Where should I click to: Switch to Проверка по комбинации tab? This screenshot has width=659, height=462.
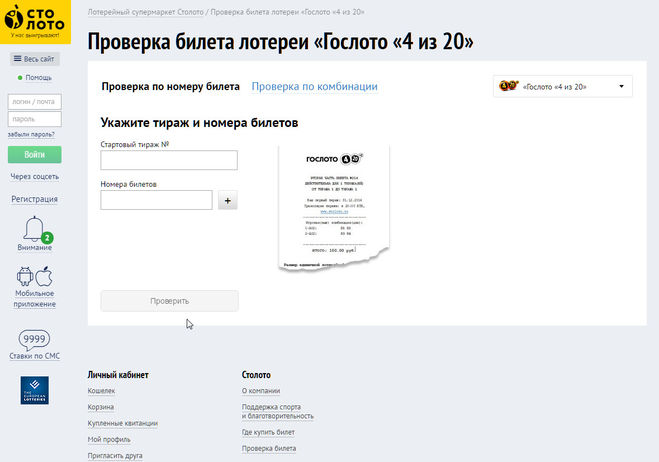click(314, 87)
